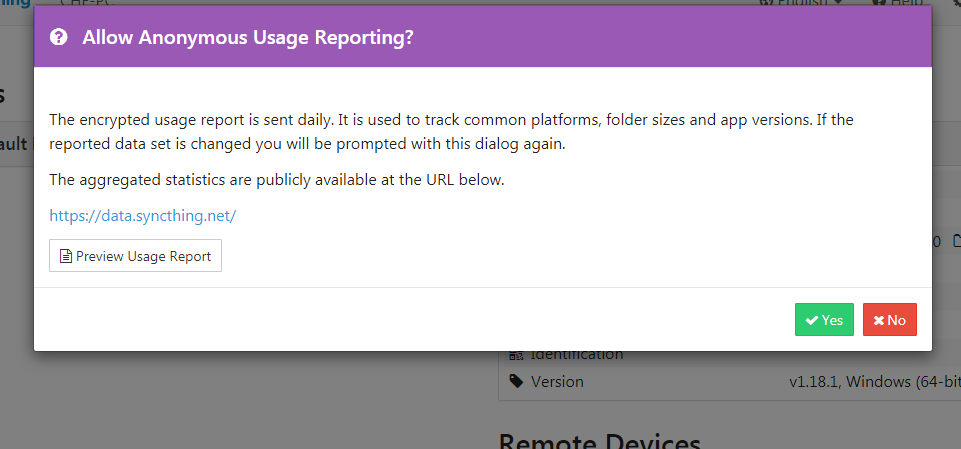This screenshot has height=449, width=961.
Task: Open the English language dropdown in navbar
Action: coord(800,3)
